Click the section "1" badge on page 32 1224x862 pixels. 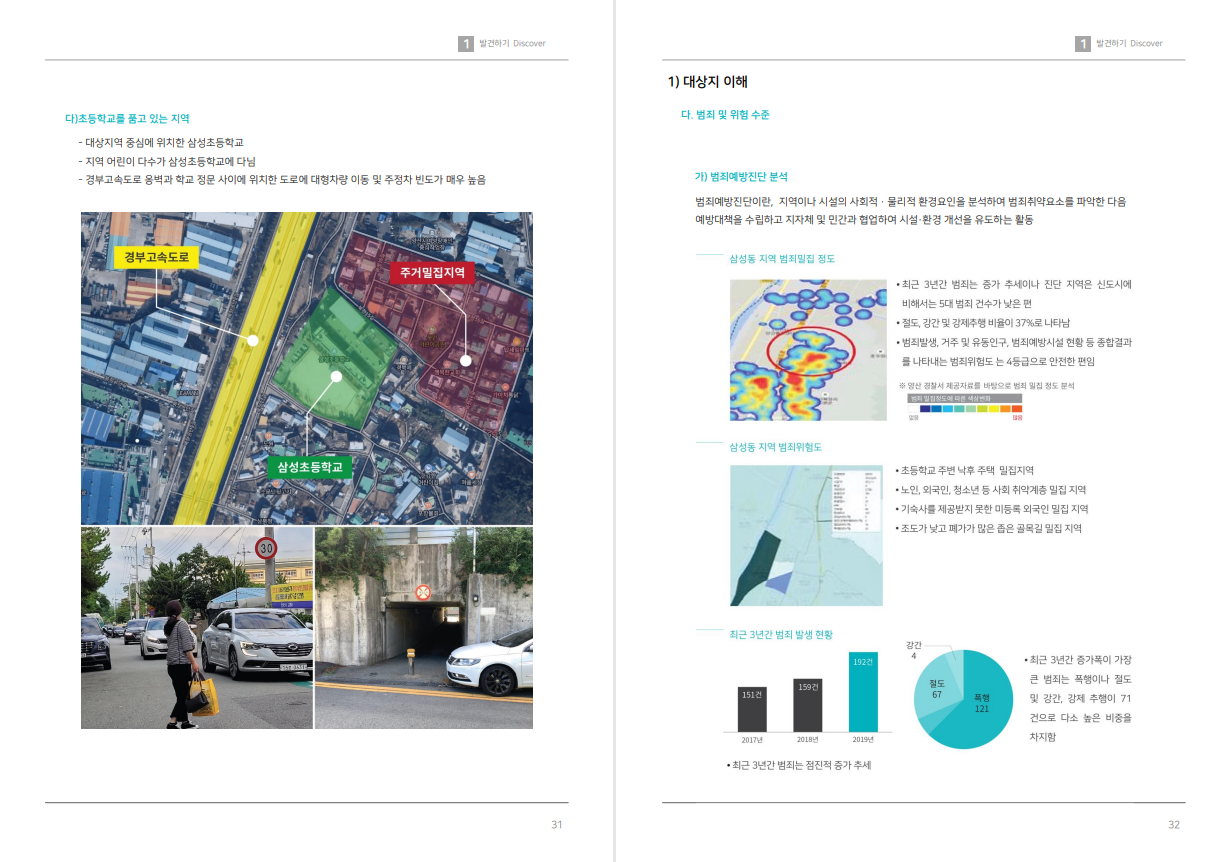[x=1082, y=44]
